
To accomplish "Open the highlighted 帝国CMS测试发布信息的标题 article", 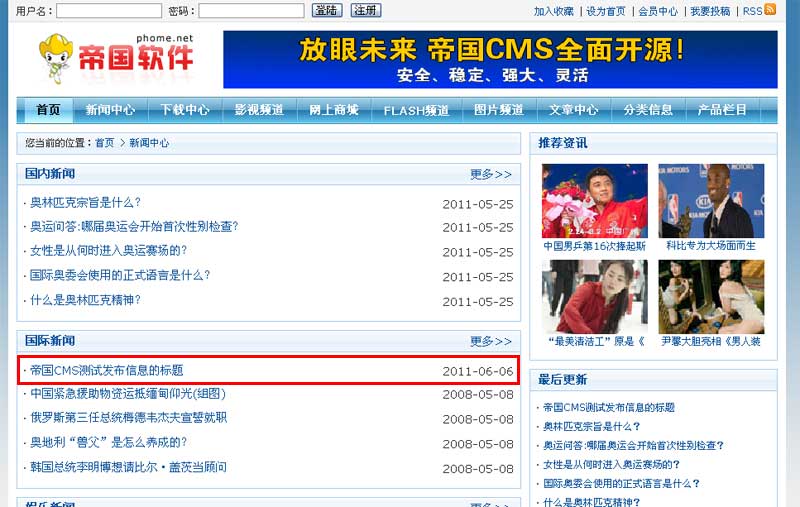I will pos(107,370).
